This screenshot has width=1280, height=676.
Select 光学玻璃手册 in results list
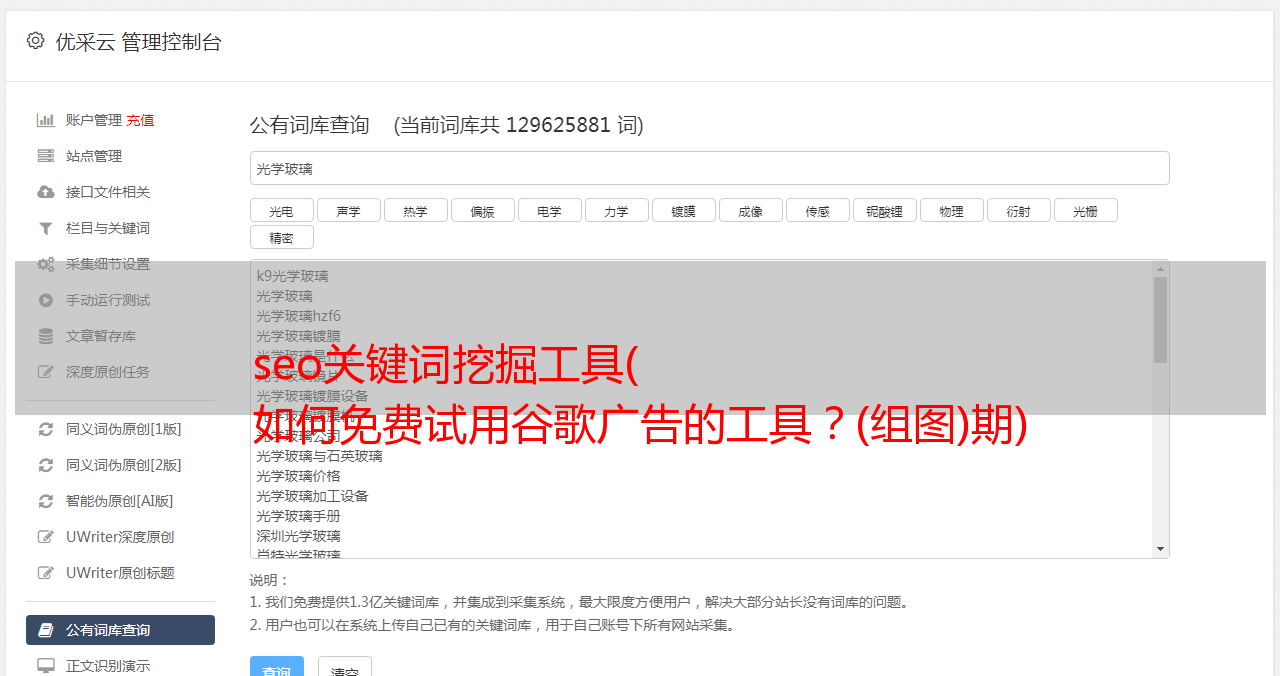coord(298,516)
